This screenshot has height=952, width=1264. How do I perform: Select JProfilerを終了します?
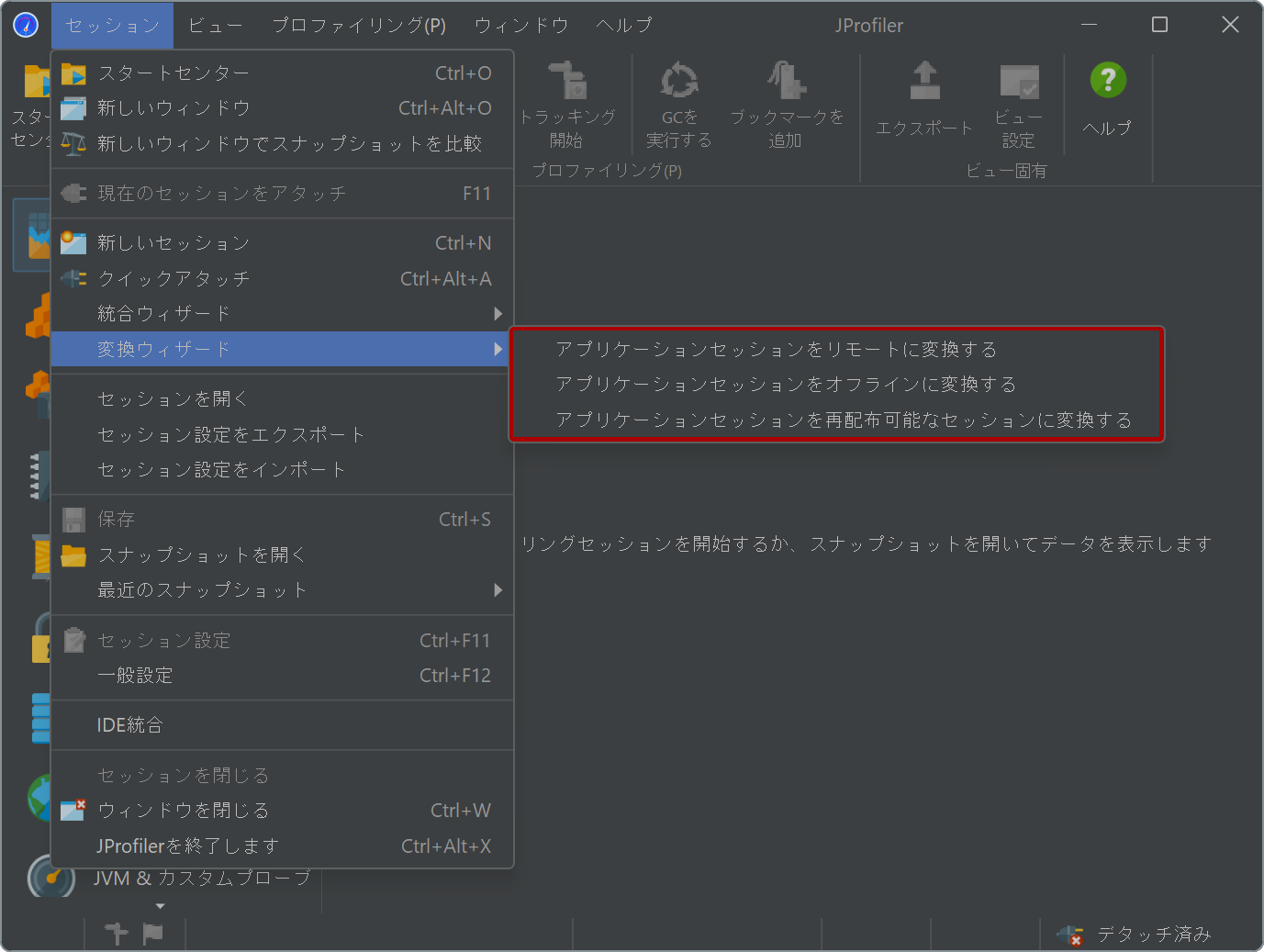(282, 846)
